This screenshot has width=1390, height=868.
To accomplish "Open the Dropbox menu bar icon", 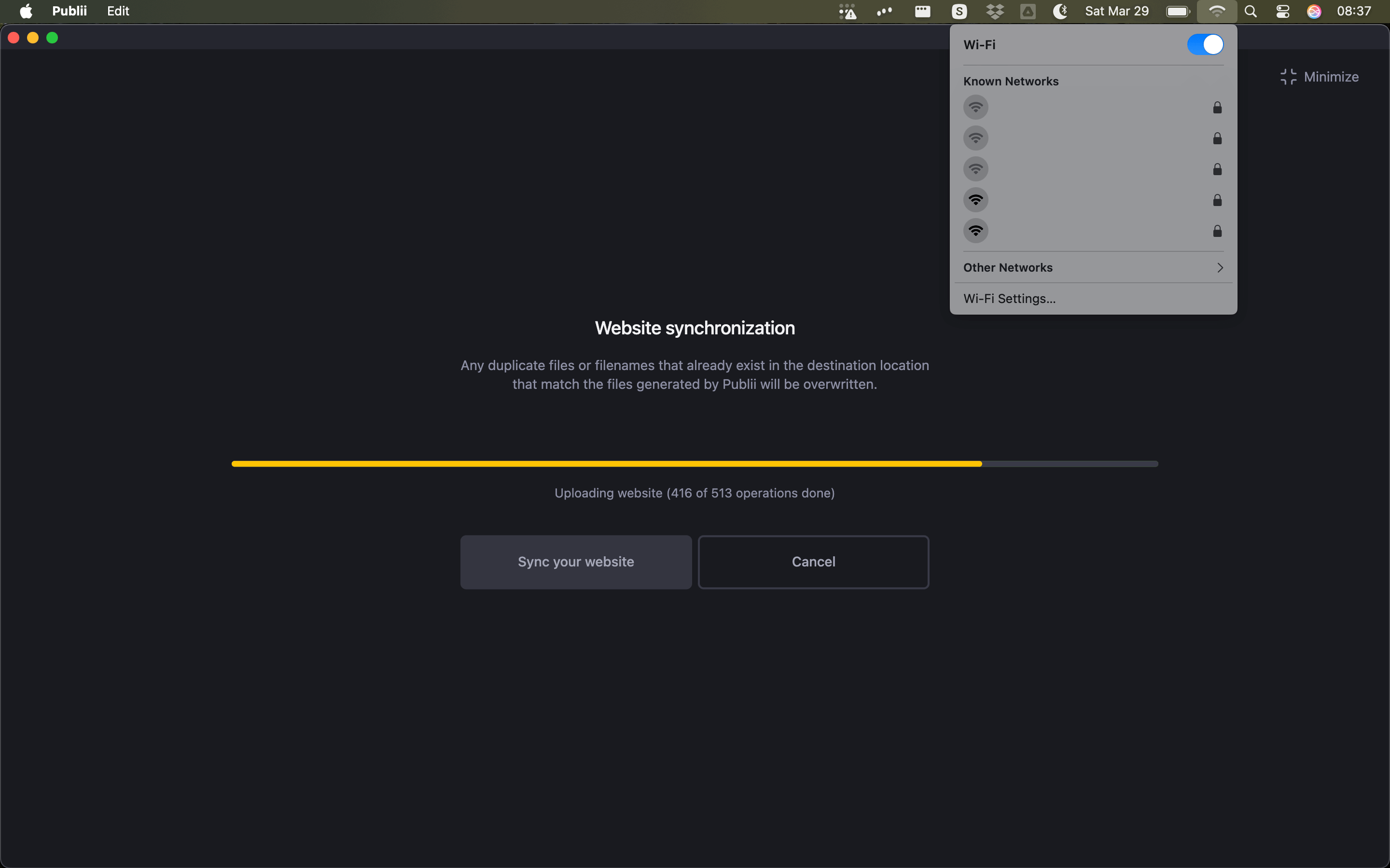I will pos(995,12).
